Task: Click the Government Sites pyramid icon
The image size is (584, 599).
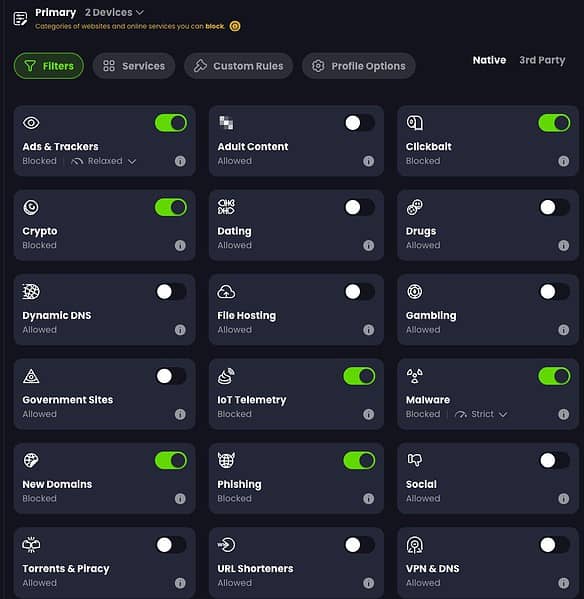Action: tap(31, 376)
